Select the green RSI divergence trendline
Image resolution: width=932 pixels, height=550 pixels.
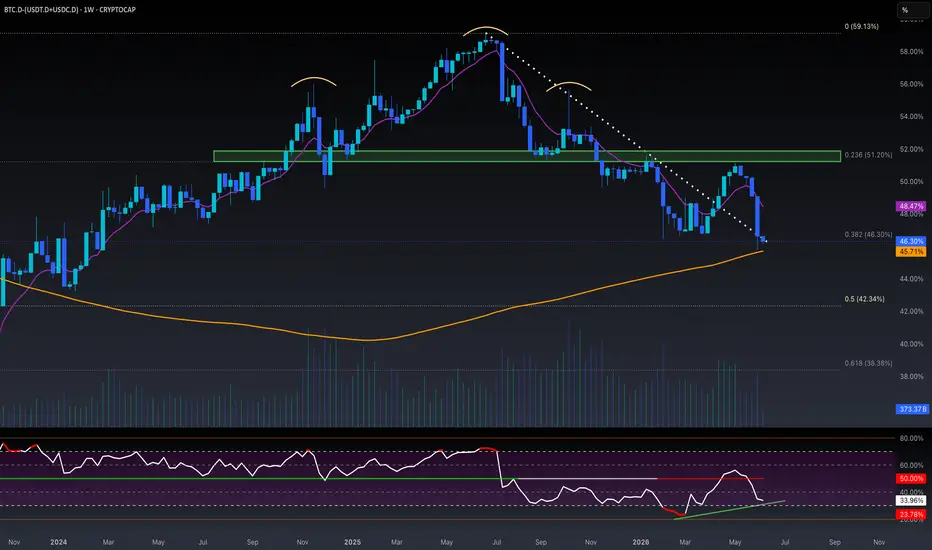point(729,510)
